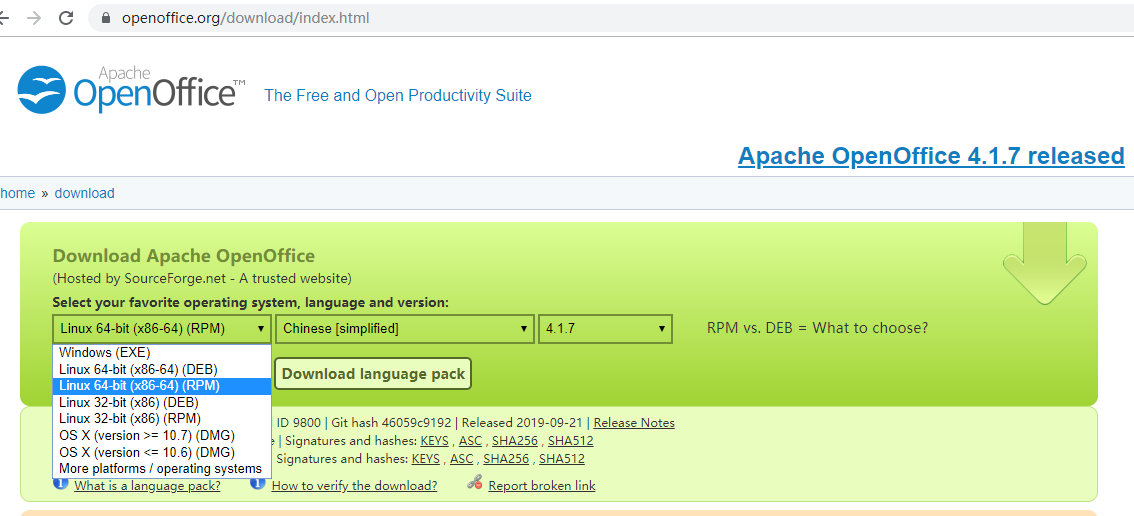
Task: Select More platforms / operating systems
Action: pos(162,469)
